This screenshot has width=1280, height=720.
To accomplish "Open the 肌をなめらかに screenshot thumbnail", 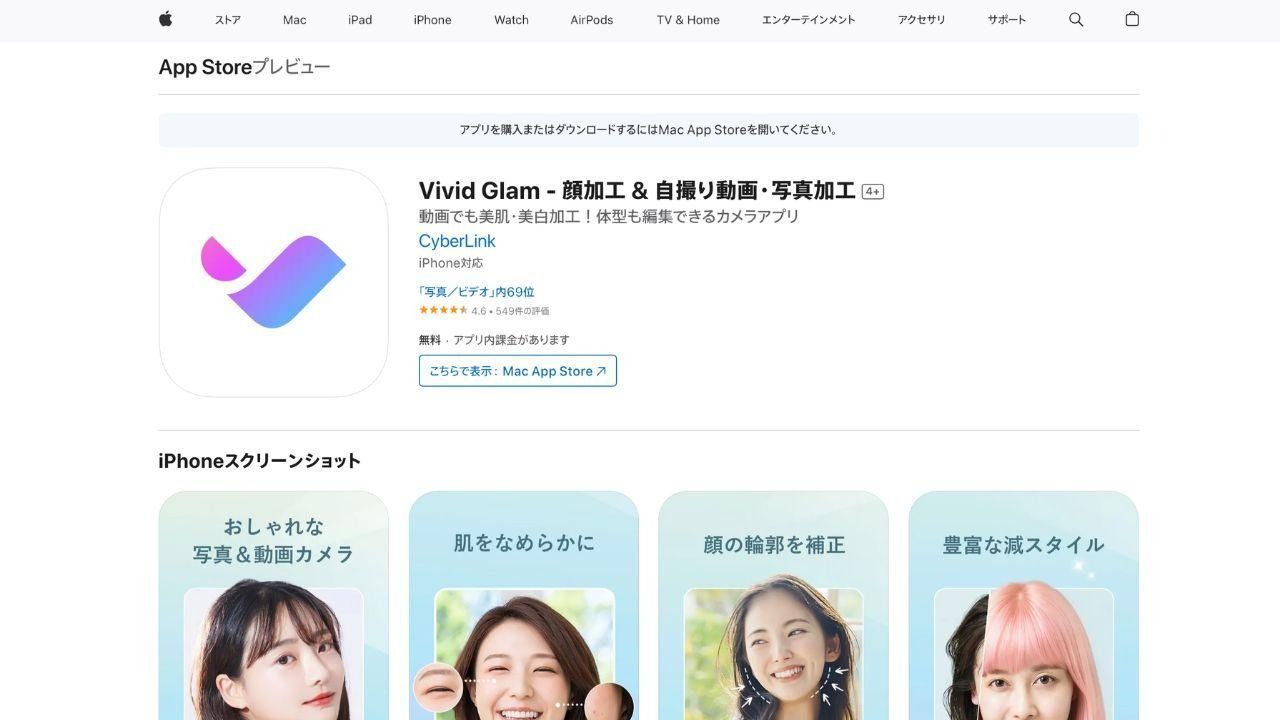I will (x=524, y=605).
